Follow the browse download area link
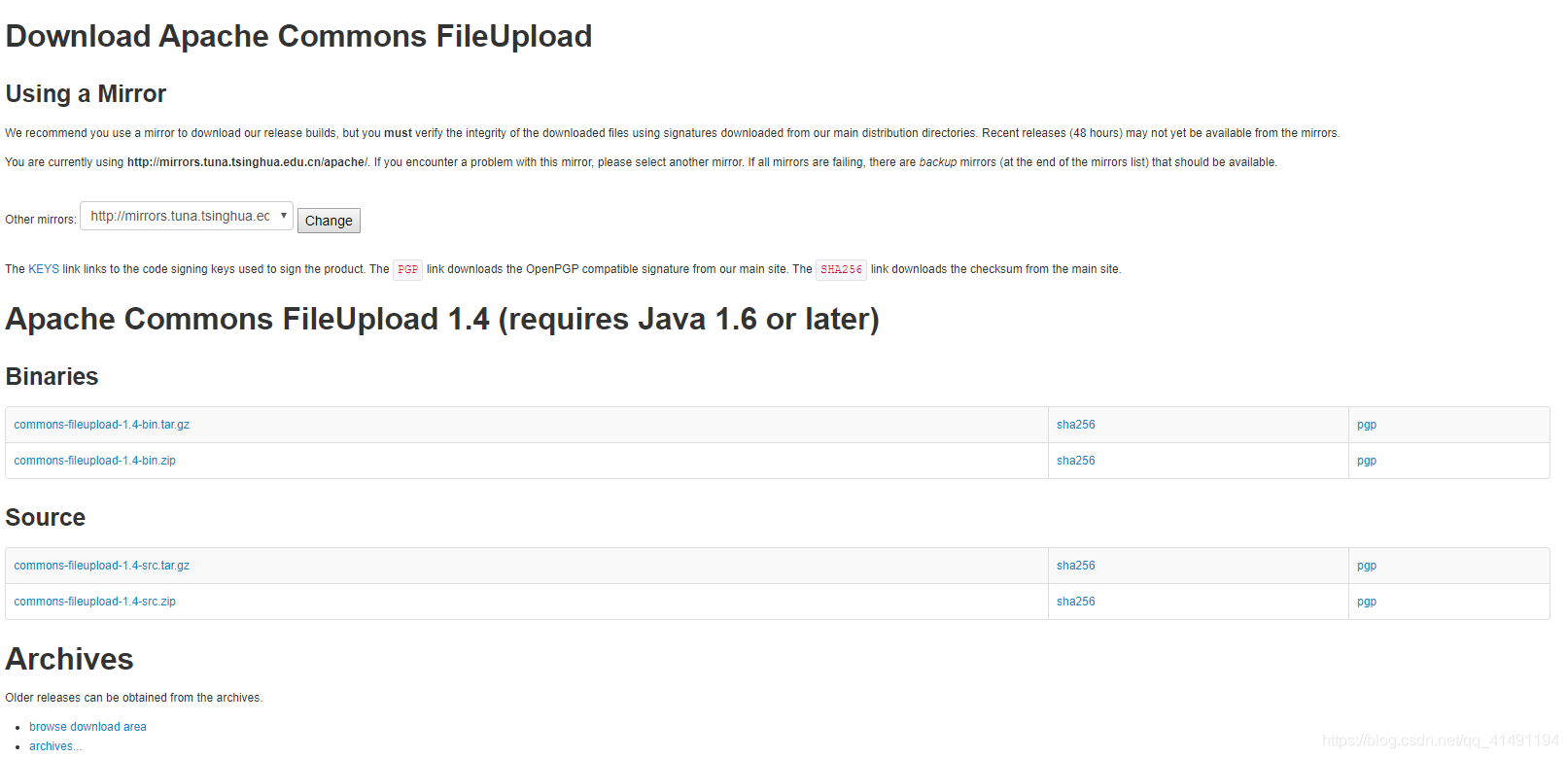Image resolution: width=1568 pixels, height=758 pixels. pyautogui.click(x=87, y=727)
